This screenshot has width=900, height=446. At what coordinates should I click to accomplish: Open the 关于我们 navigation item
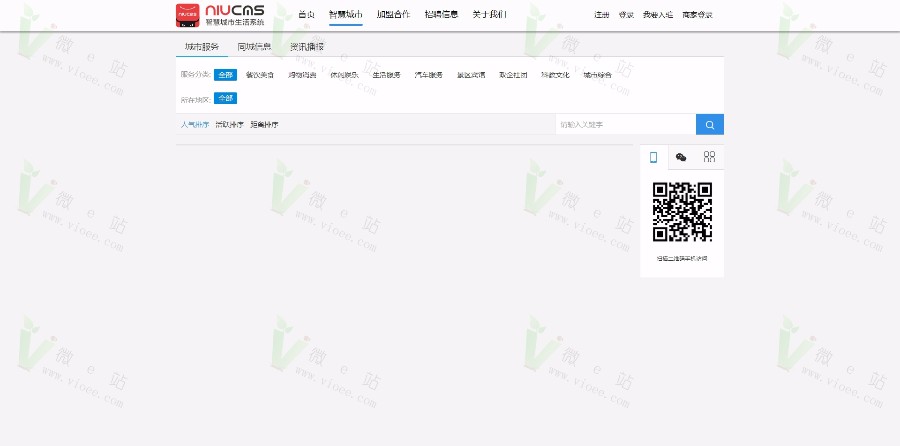(490, 14)
